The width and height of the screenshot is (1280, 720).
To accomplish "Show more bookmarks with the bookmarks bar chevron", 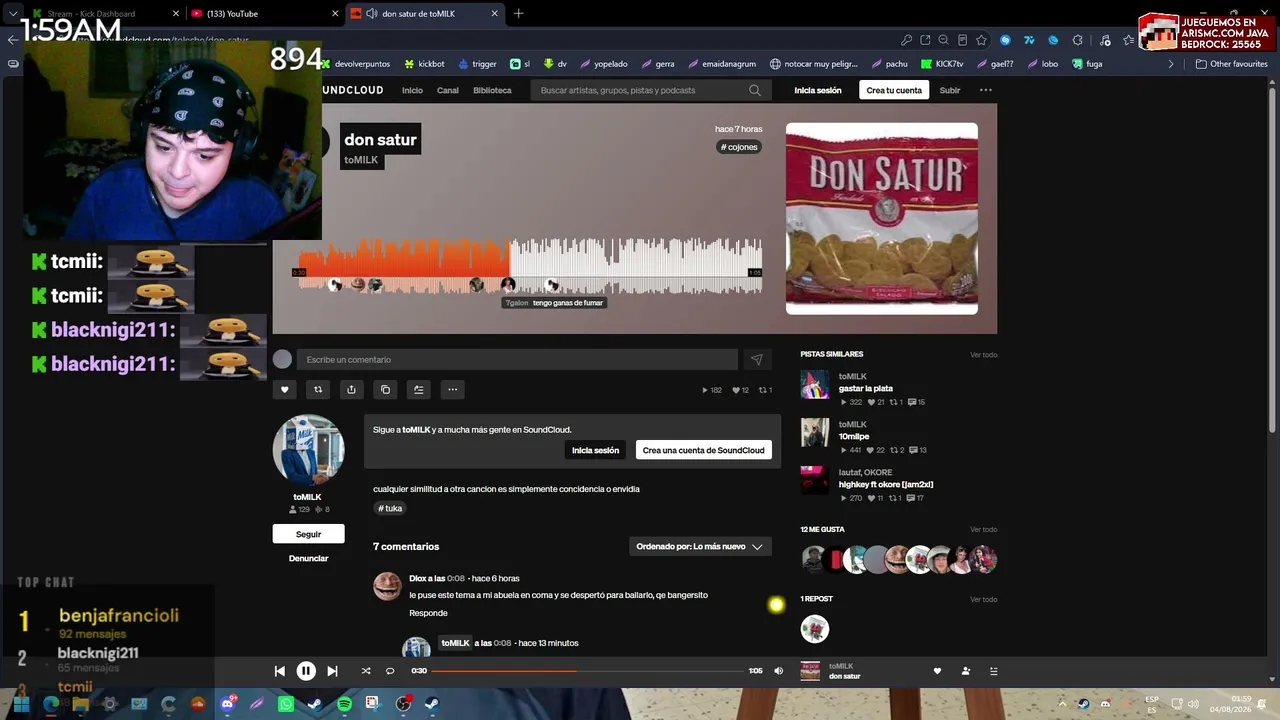I will [1171, 64].
